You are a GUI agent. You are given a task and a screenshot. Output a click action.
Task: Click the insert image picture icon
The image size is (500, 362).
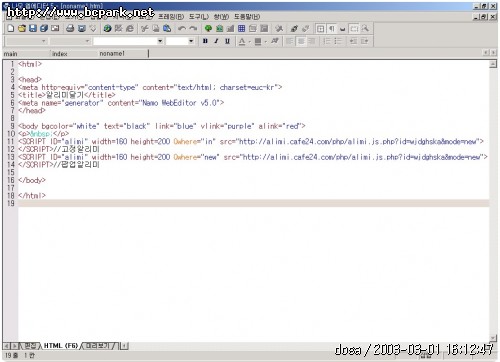219,28
